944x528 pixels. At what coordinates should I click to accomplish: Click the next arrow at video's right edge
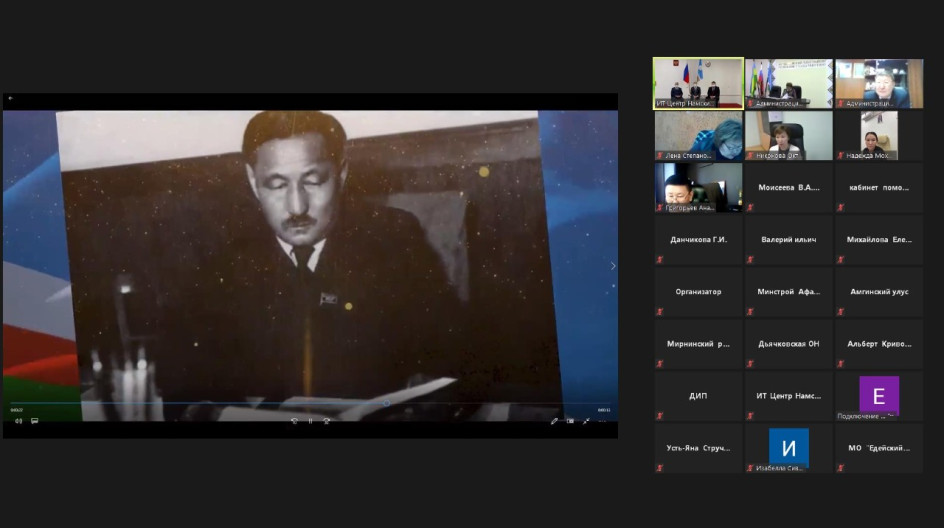pos(613,266)
